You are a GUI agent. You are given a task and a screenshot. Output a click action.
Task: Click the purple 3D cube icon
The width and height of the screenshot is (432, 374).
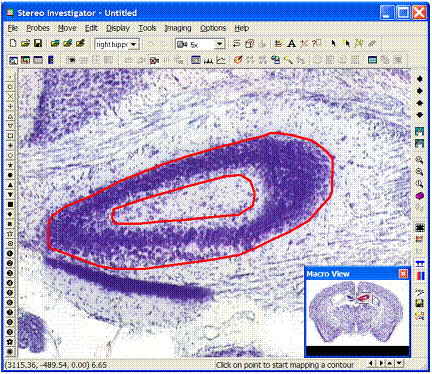tap(419, 196)
